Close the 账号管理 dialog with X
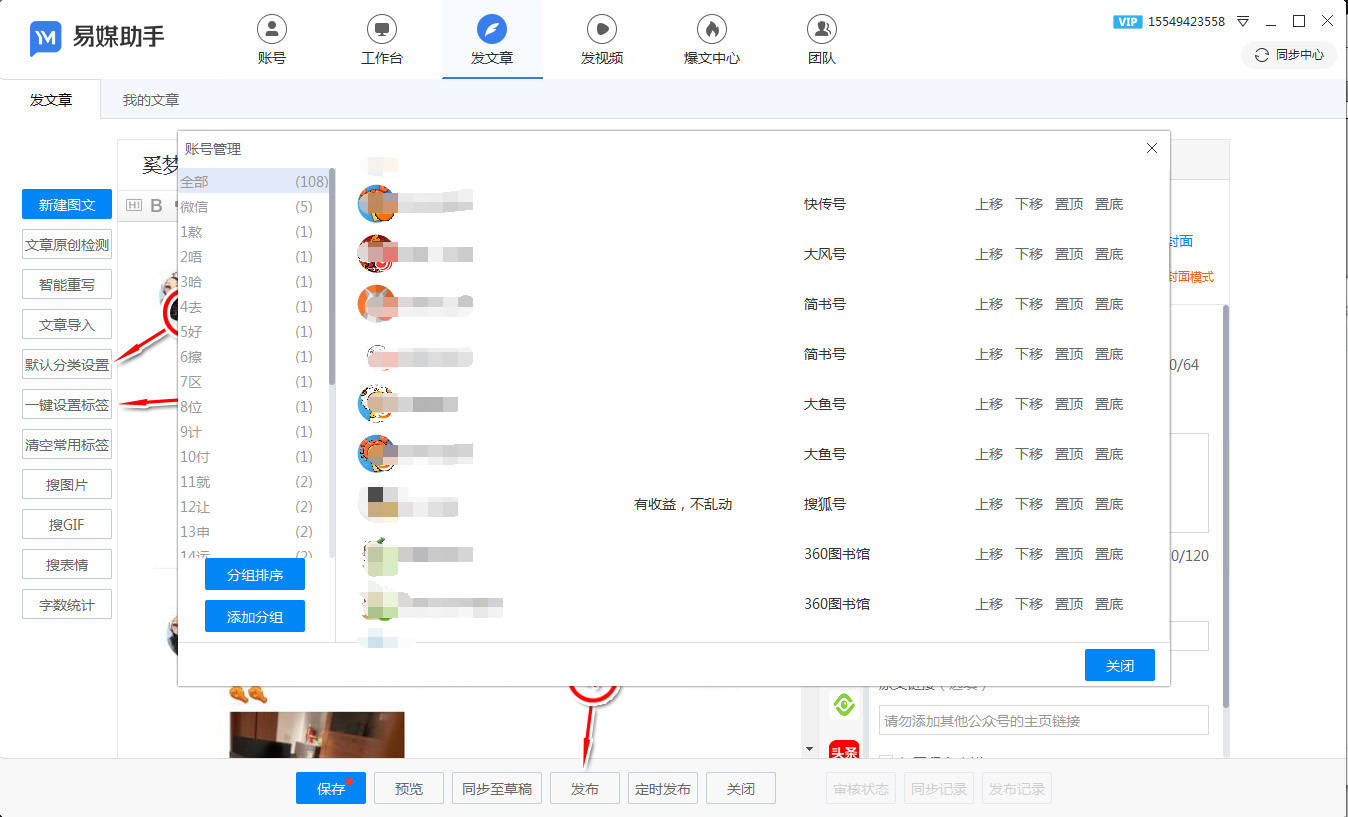Image resolution: width=1348 pixels, height=817 pixels. 1152,148
